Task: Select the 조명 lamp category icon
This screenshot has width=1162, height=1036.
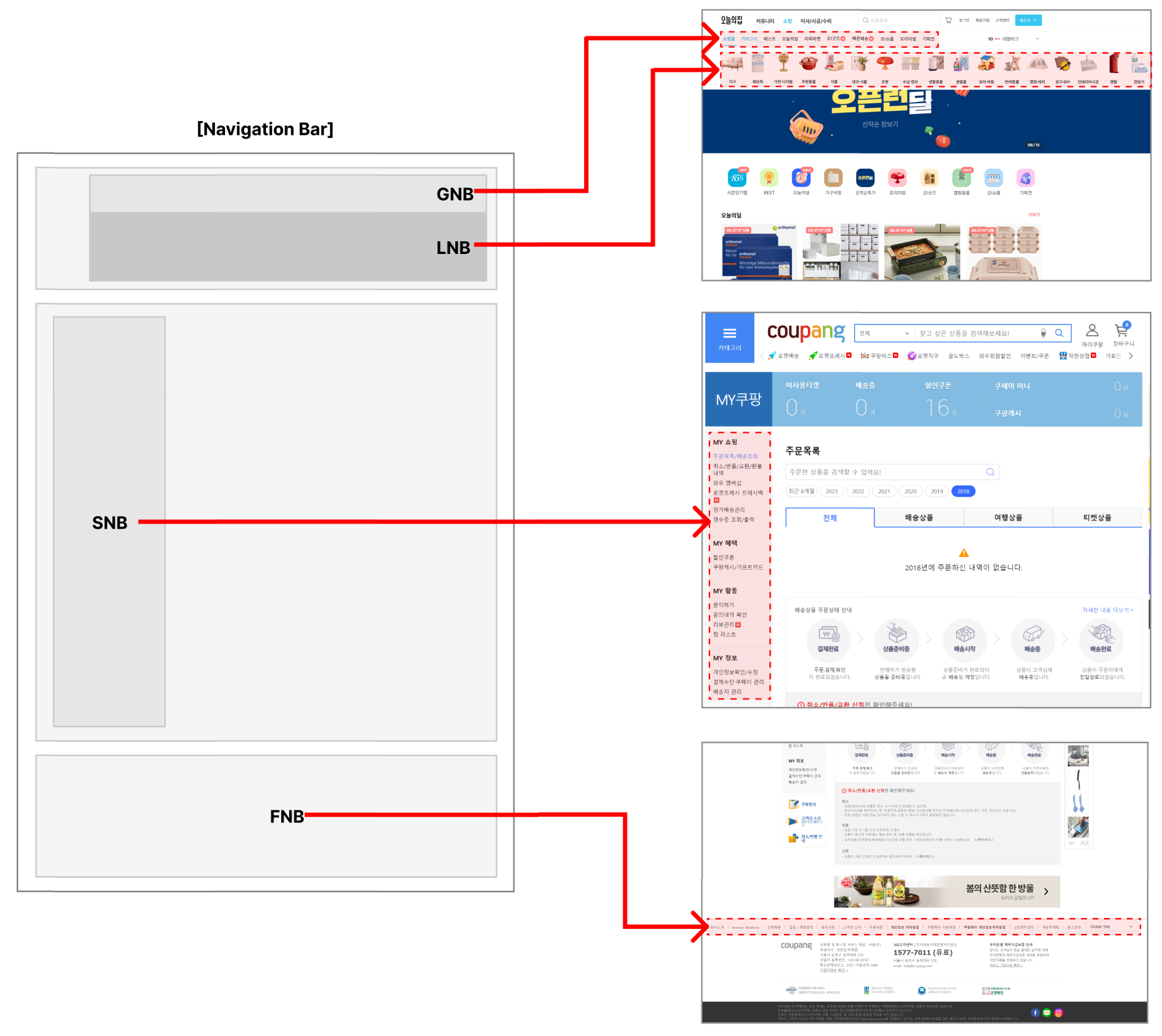Action: click(x=885, y=64)
